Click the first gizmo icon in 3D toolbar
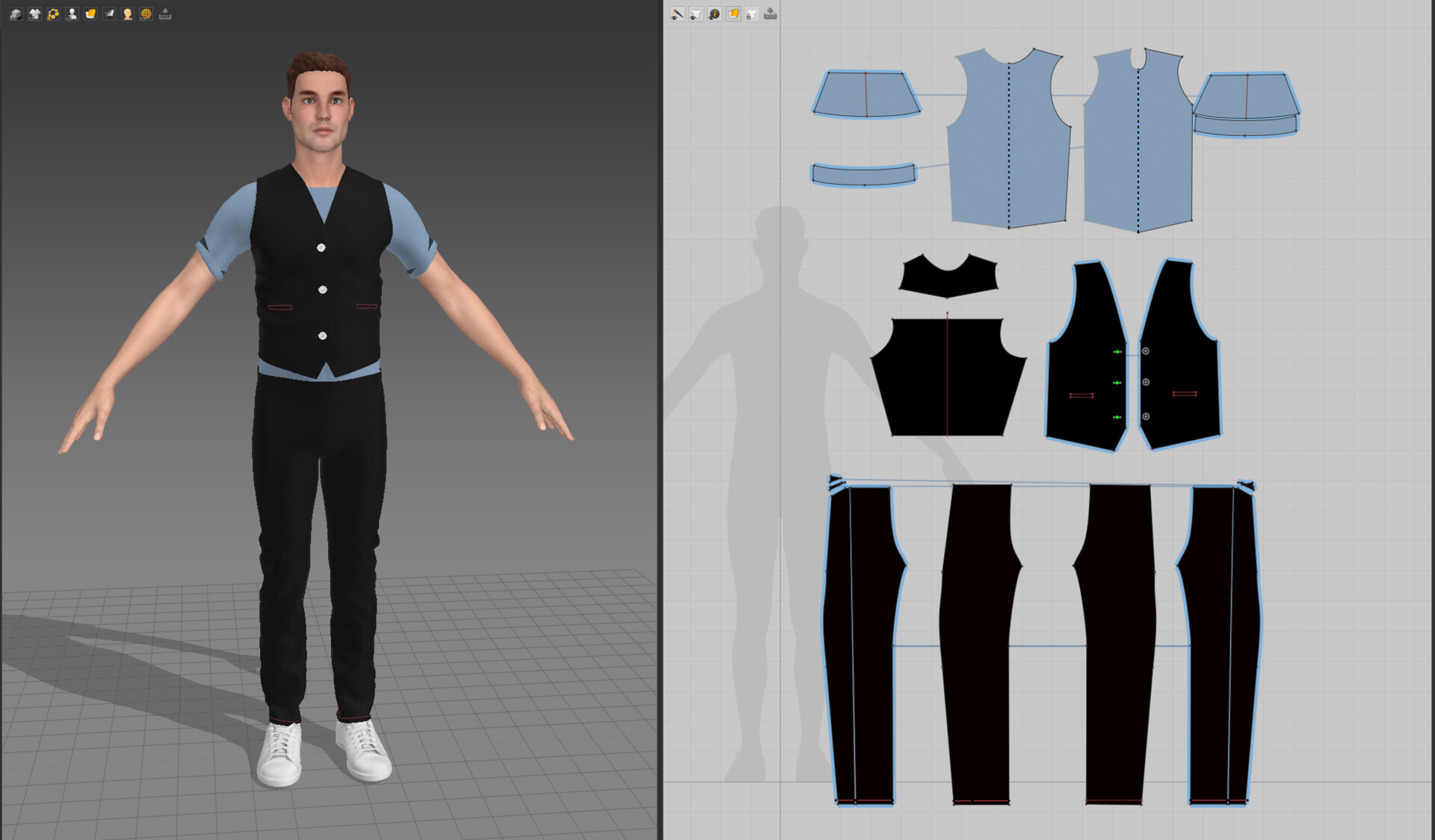 [15, 13]
